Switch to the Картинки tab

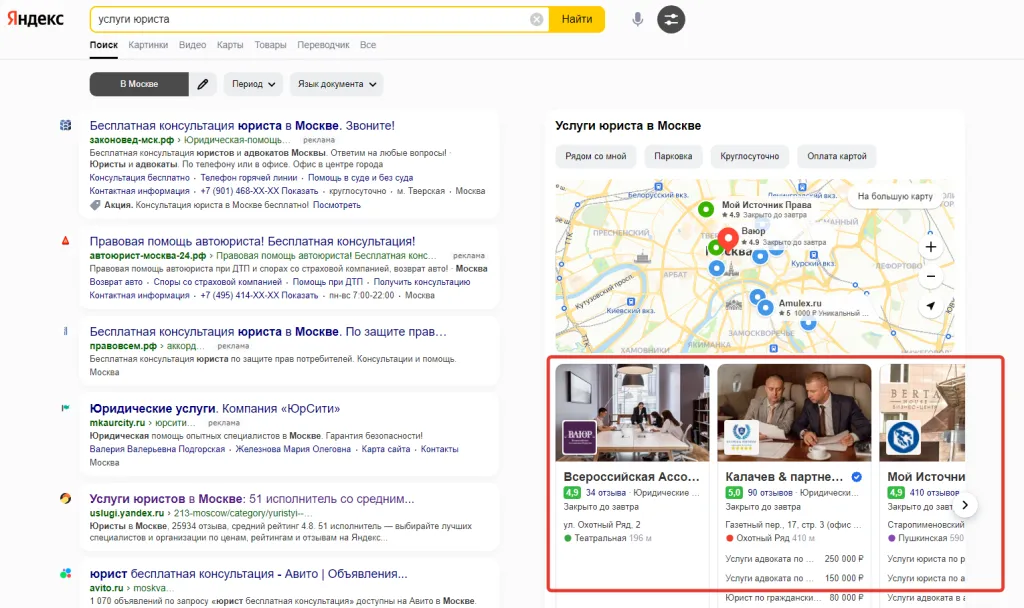[x=148, y=45]
